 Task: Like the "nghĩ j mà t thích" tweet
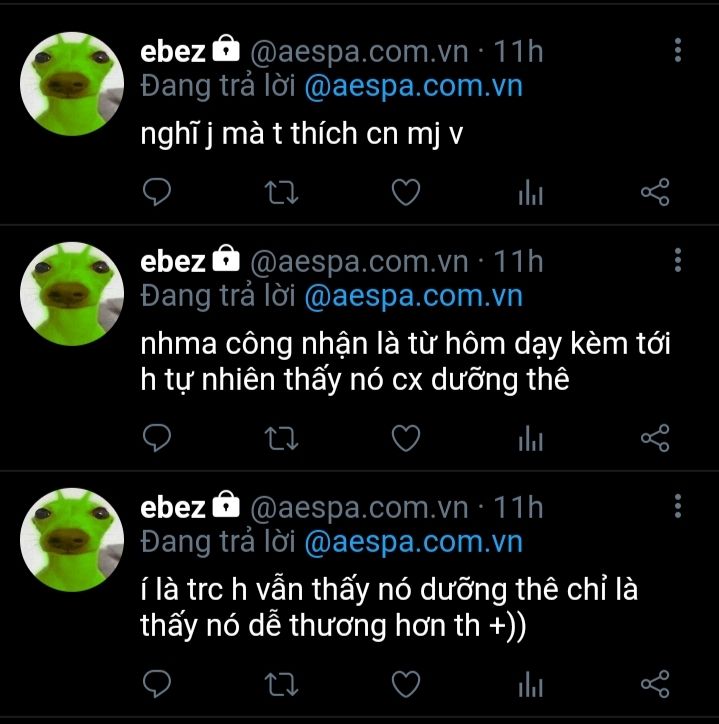click(x=406, y=192)
